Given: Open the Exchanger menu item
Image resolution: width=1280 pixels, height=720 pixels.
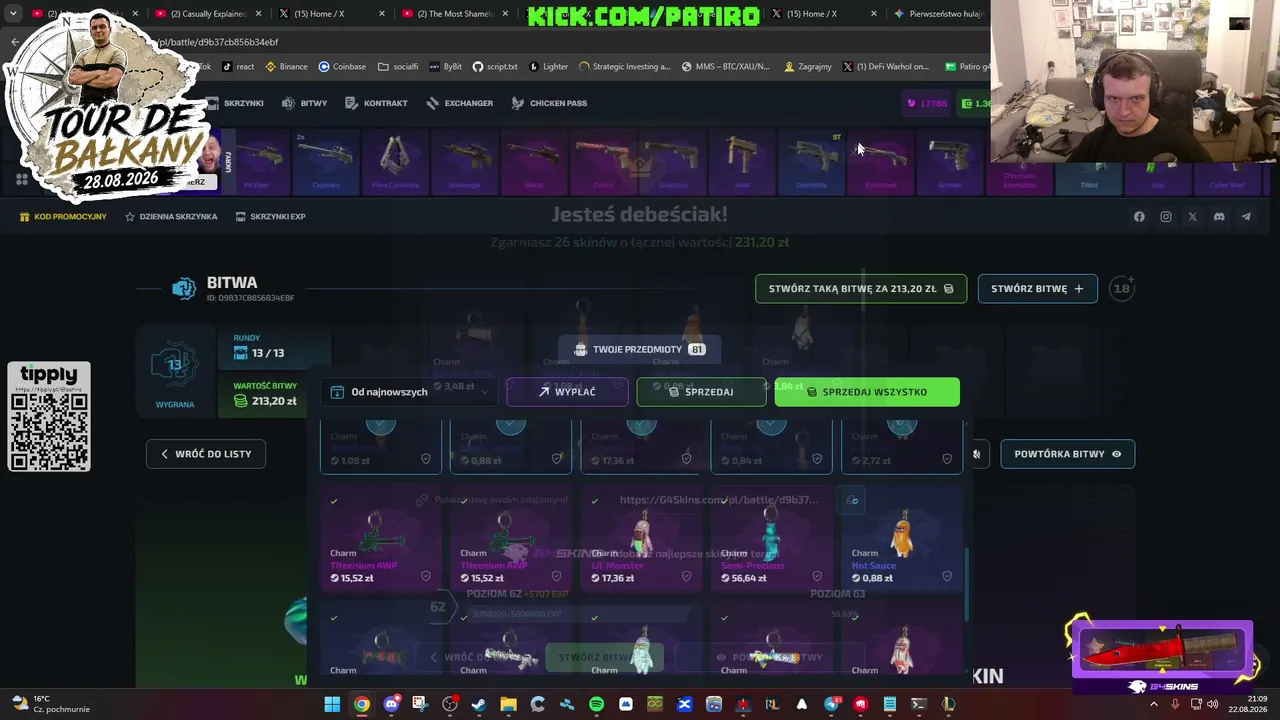Looking at the screenshot, I should tap(460, 103).
